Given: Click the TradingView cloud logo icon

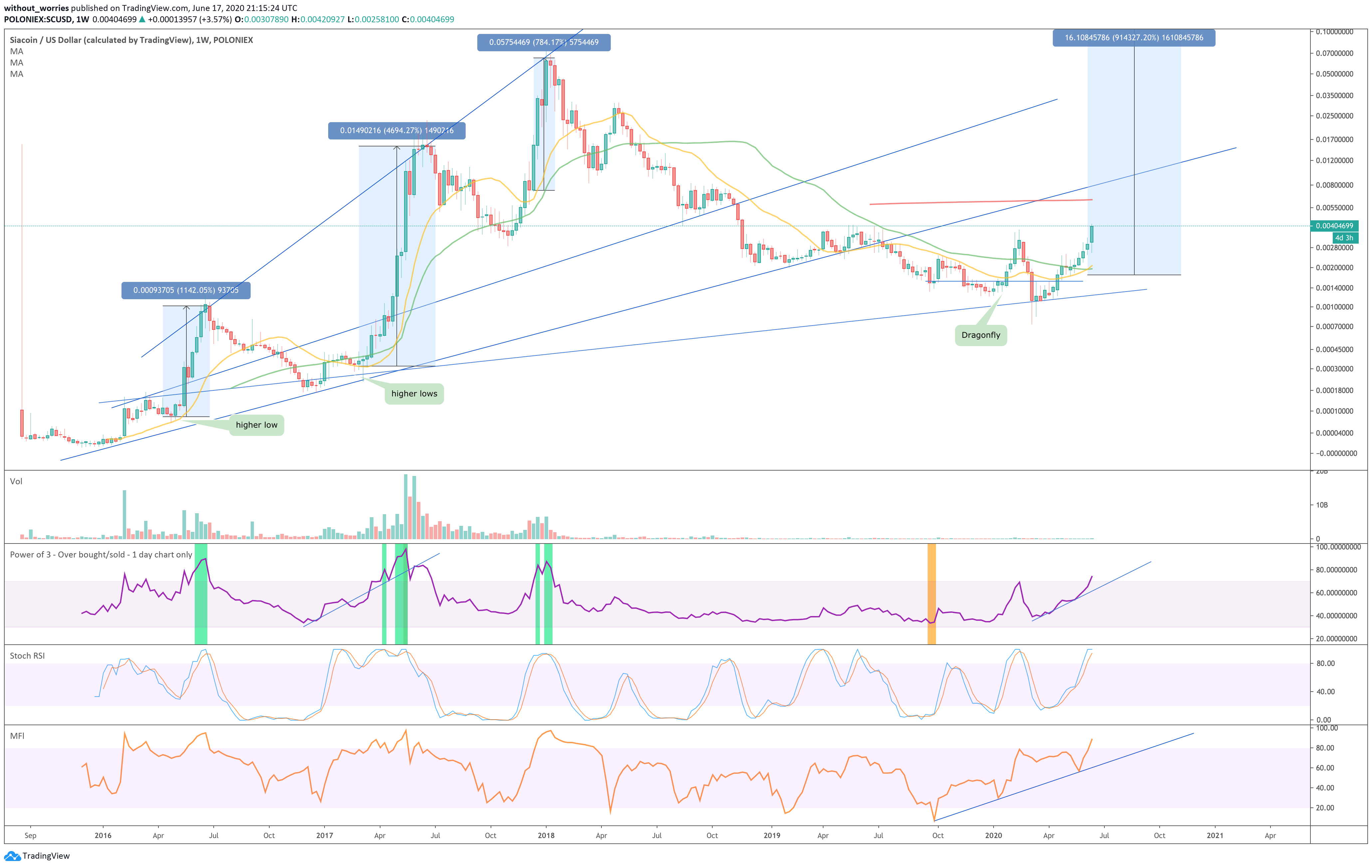Looking at the screenshot, I should click(12, 856).
